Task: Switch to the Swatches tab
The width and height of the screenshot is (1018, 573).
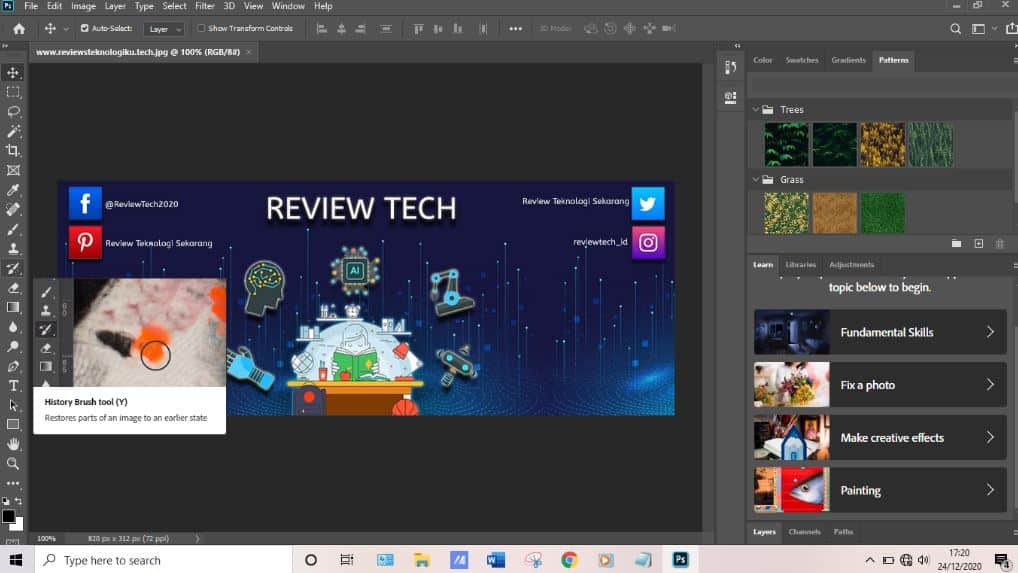Action: 801,60
